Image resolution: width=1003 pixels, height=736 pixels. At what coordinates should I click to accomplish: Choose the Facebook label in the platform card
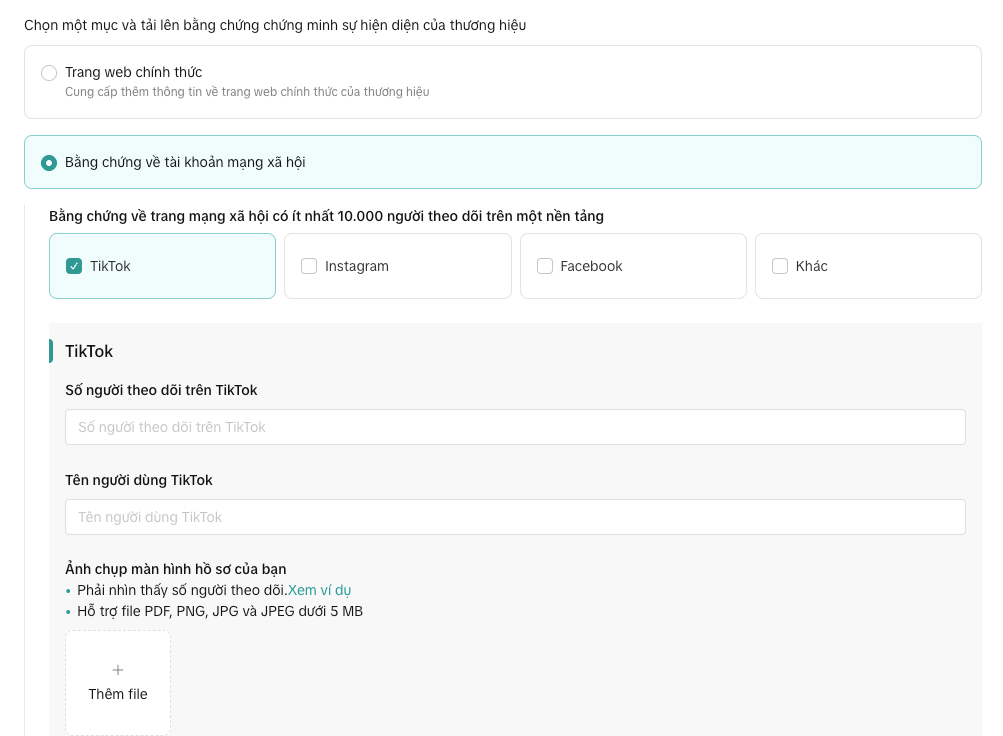pos(591,266)
